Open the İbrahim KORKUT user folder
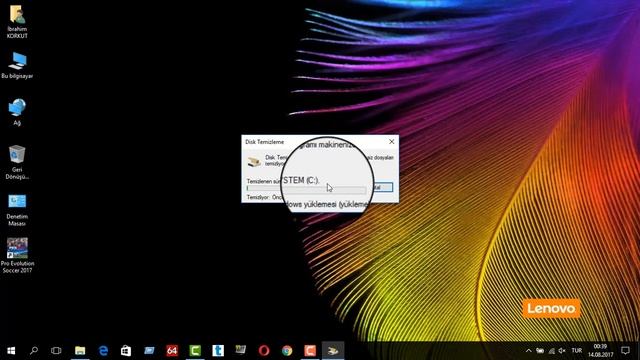Screen dimensions: 640x360 pos(17,22)
